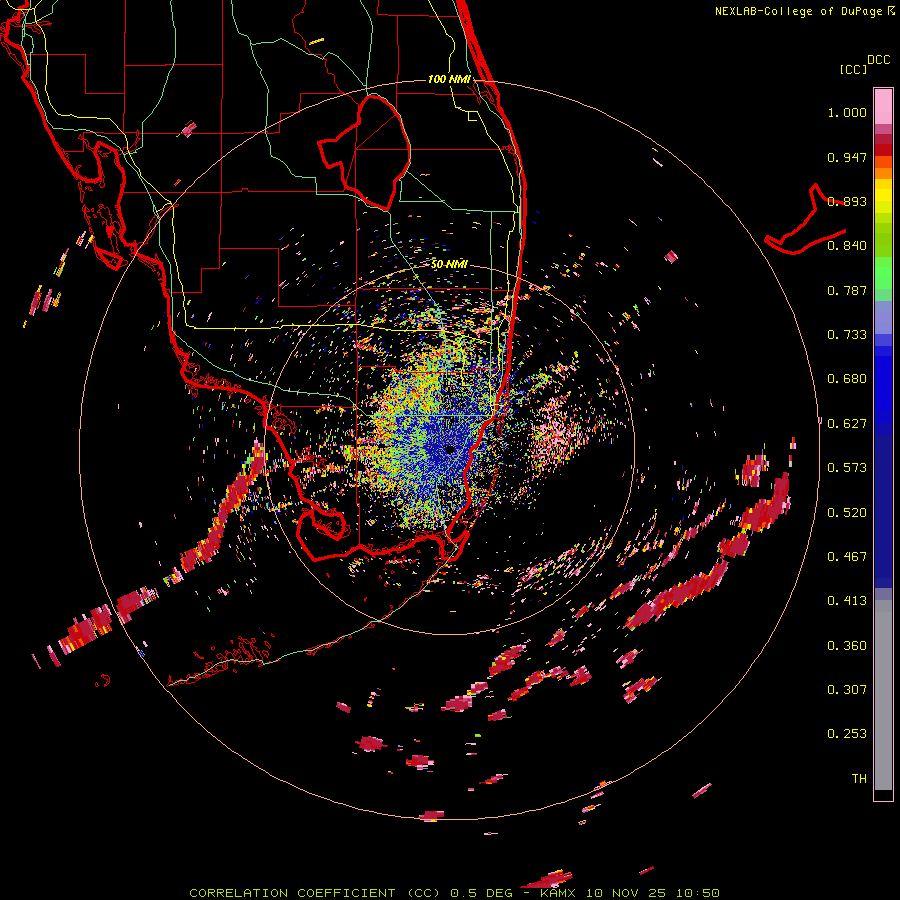This screenshot has width=900, height=900.
Task: Select the 0.253 legend value
Action: (847, 734)
